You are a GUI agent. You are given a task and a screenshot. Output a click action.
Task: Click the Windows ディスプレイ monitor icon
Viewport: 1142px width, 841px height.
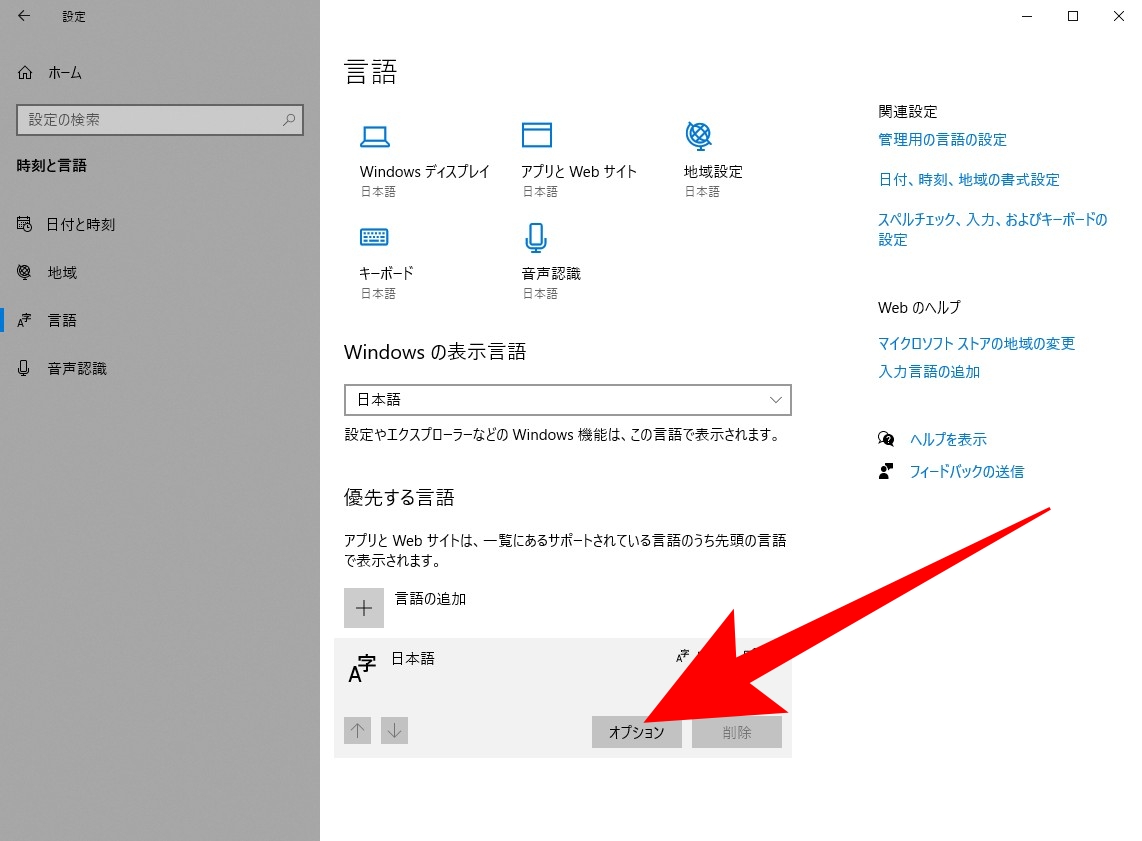[x=374, y=136]
